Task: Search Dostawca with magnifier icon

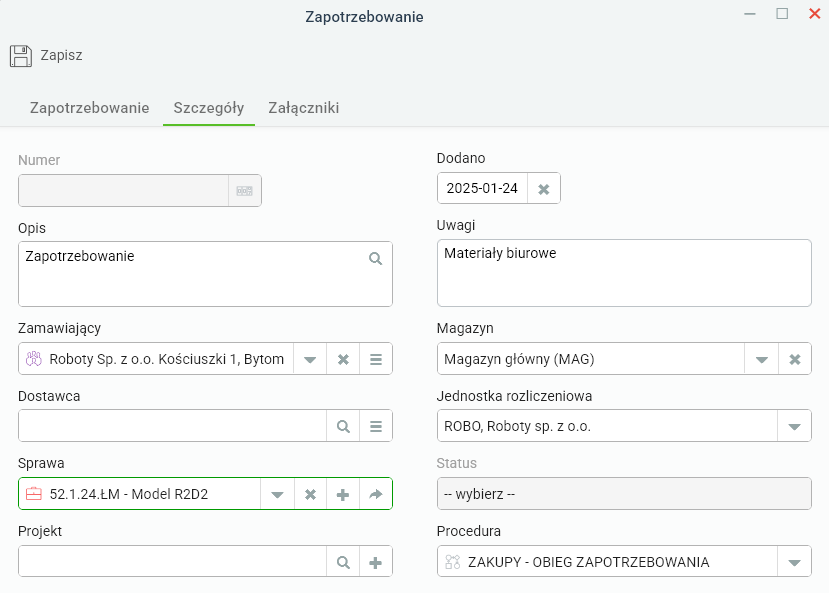Action: pos(343,426)
